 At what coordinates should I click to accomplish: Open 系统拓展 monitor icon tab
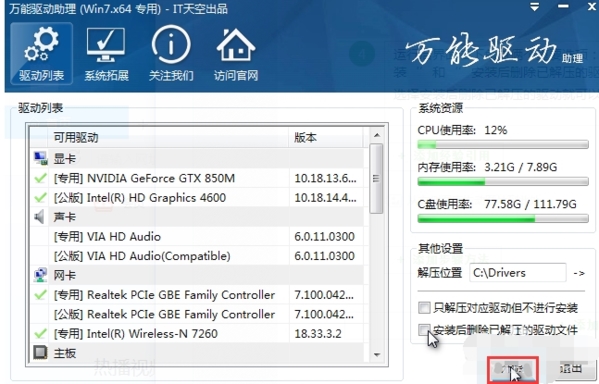106,54
